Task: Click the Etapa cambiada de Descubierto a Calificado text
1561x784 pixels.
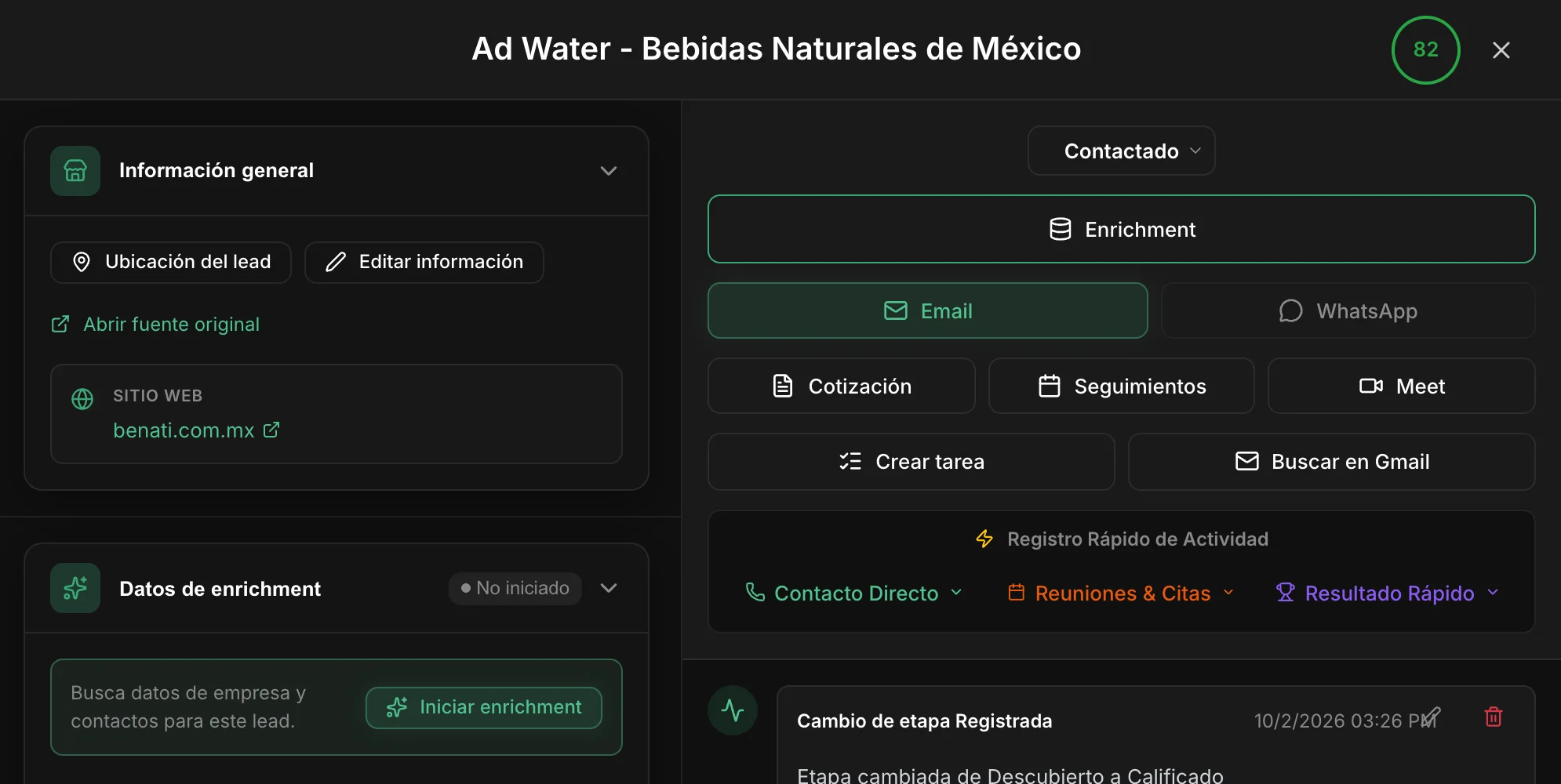Action: click(1010, 775)
